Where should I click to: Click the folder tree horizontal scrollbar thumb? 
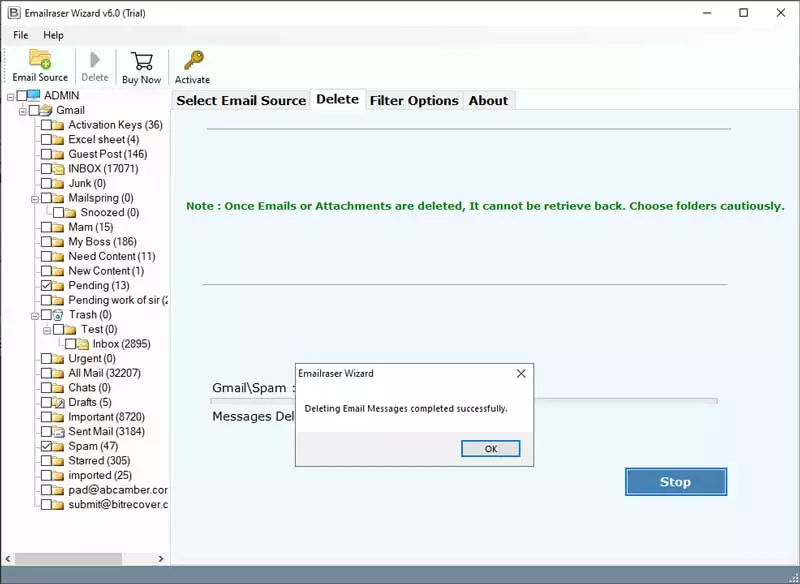(68, 558)
